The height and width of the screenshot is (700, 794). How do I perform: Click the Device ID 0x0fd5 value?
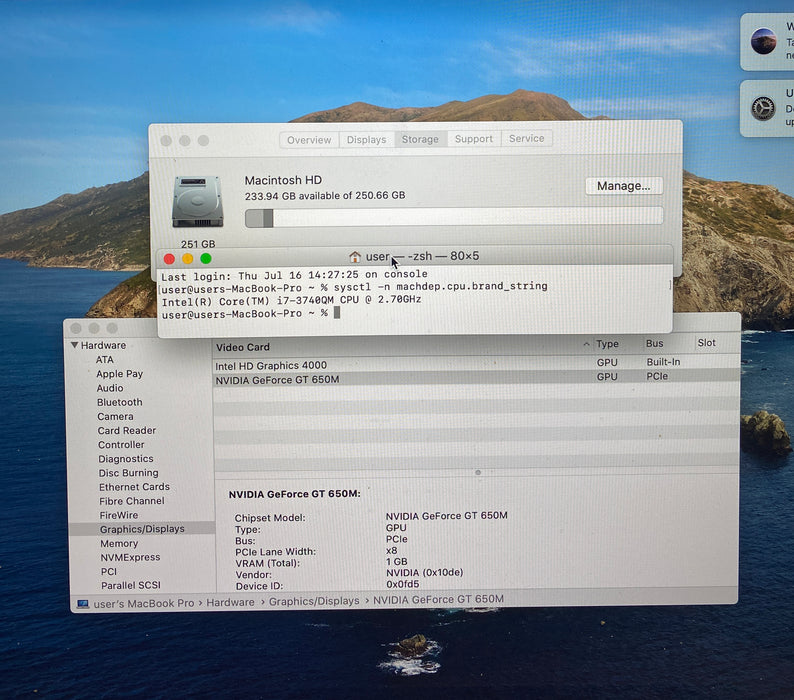(x=403, y=584)
